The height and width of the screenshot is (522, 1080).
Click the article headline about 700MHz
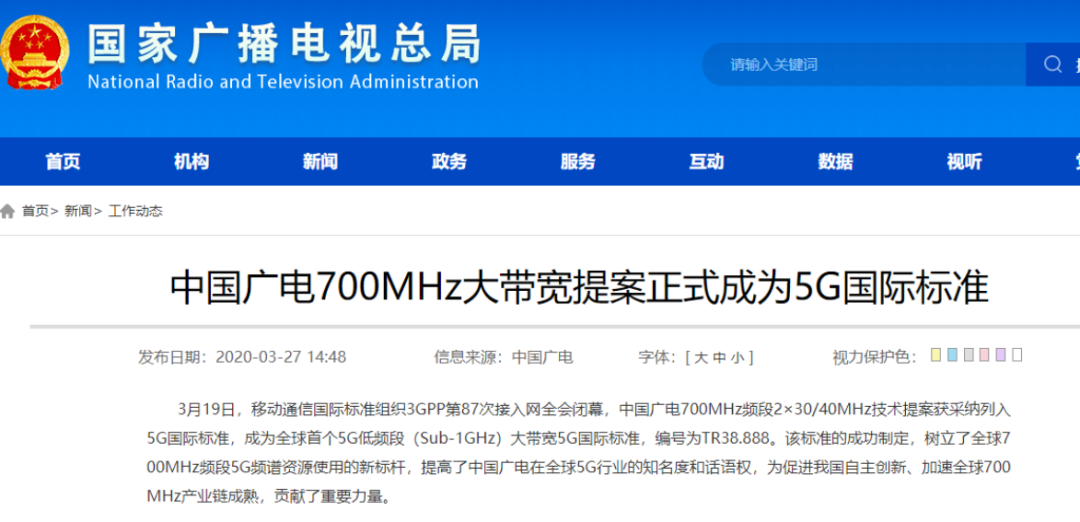pyautogui.click(x=579, y=289)
